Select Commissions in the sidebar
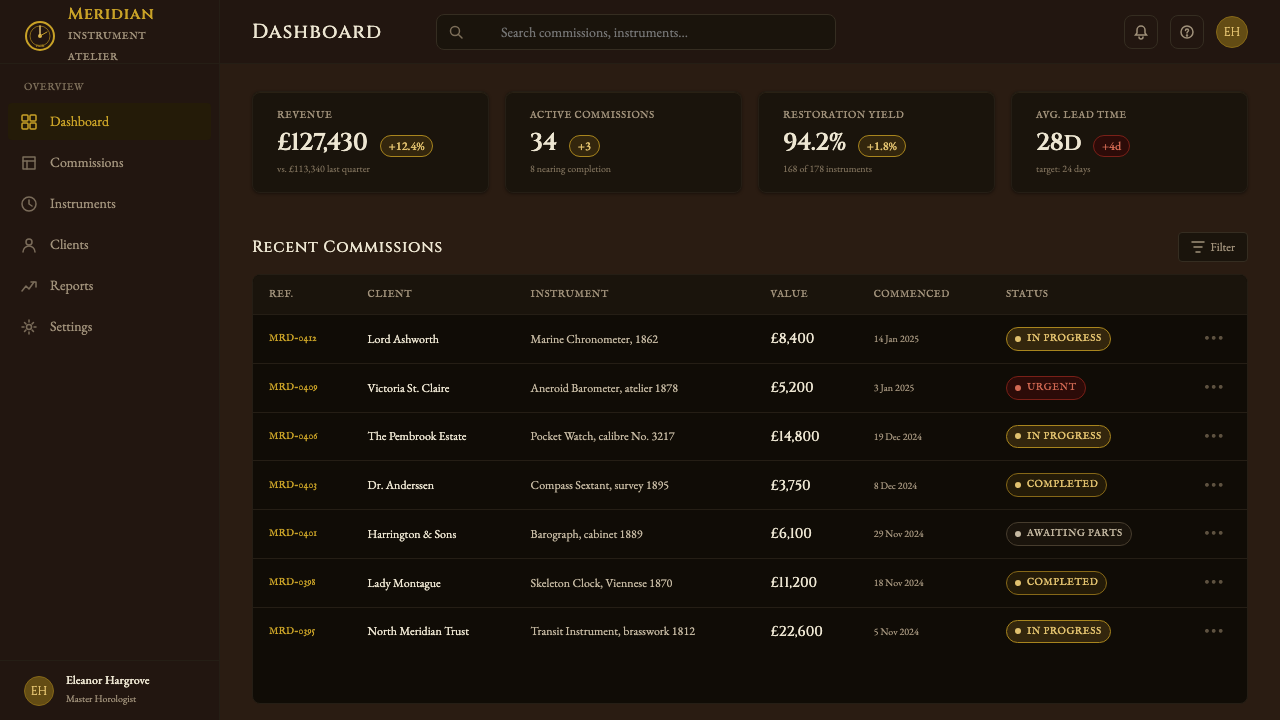This screenshot has height=720, width=1280. 110,163
